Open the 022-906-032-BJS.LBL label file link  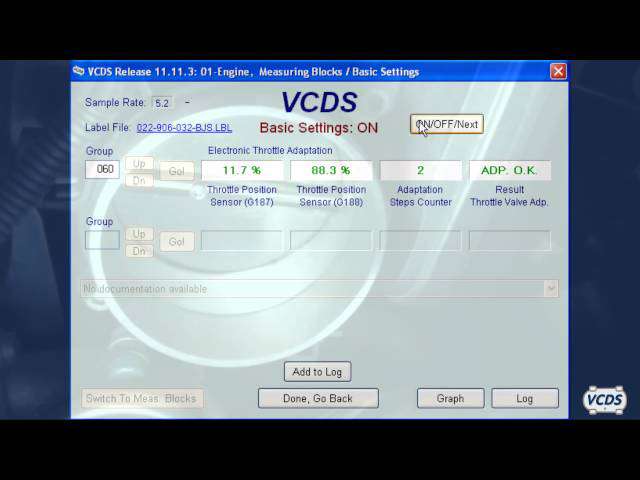(184, 128)
